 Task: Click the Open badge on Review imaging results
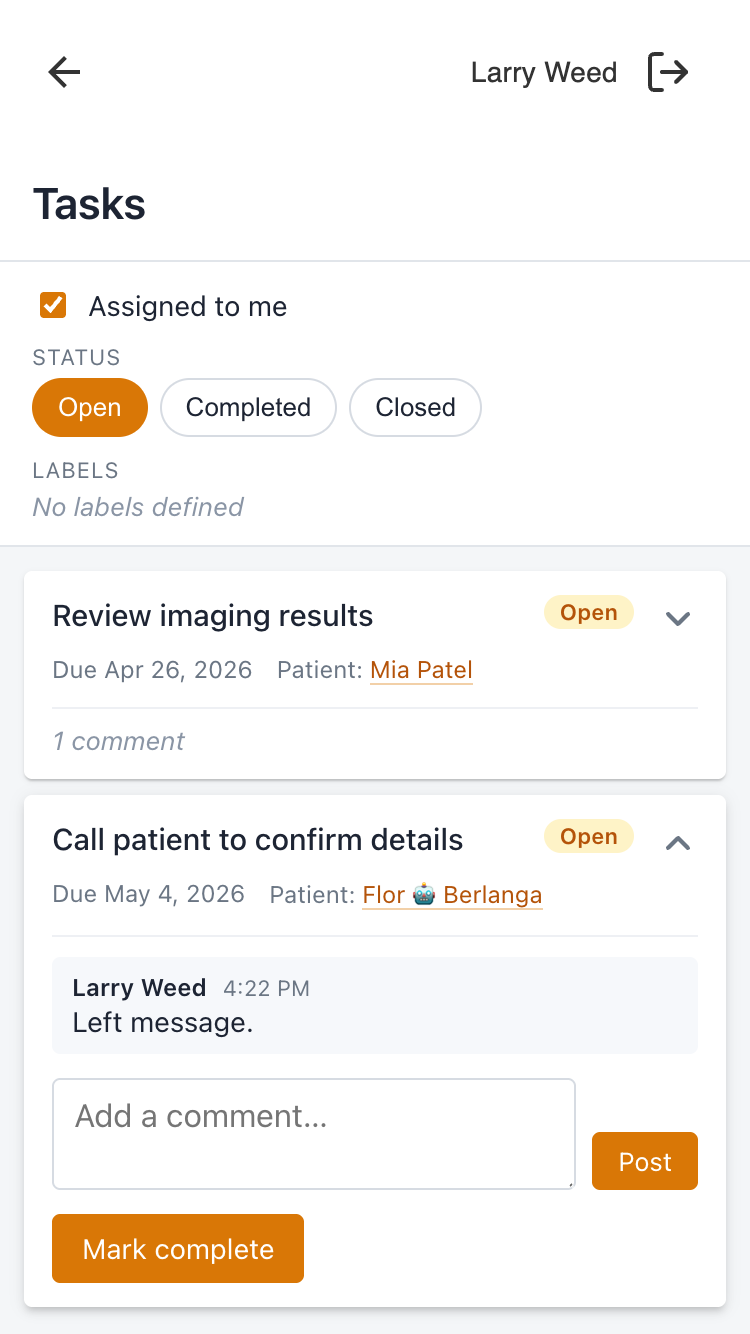pyautogui.click(x=588, y=613)
